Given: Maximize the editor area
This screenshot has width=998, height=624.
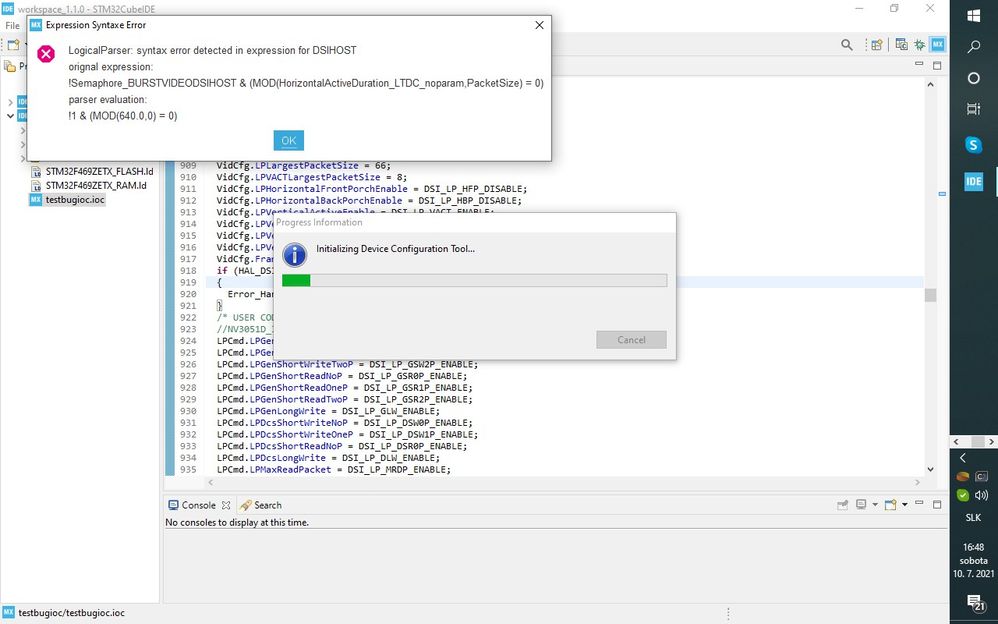Looking at the screenshot, I should 937,65.
